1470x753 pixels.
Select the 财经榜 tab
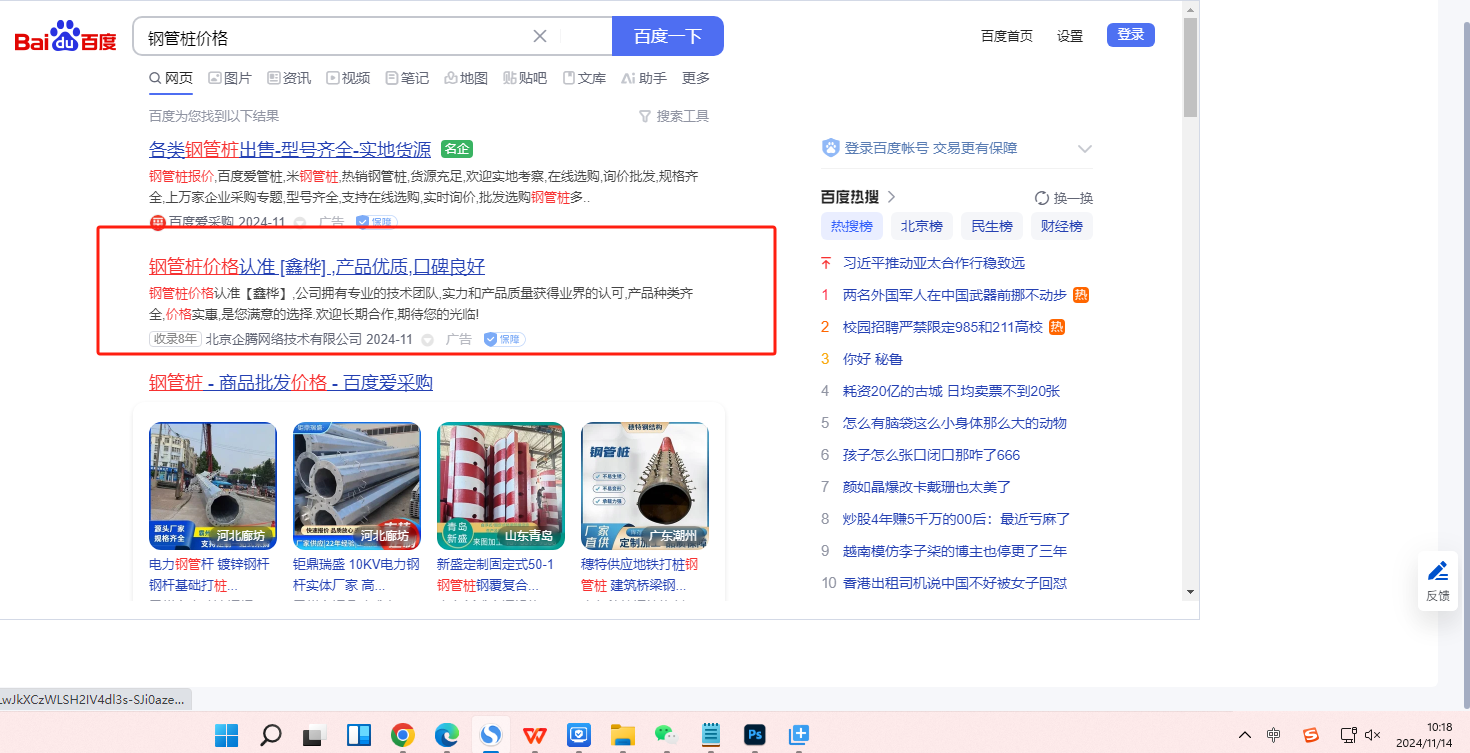pyautogui.click(x=1062, y=226)
